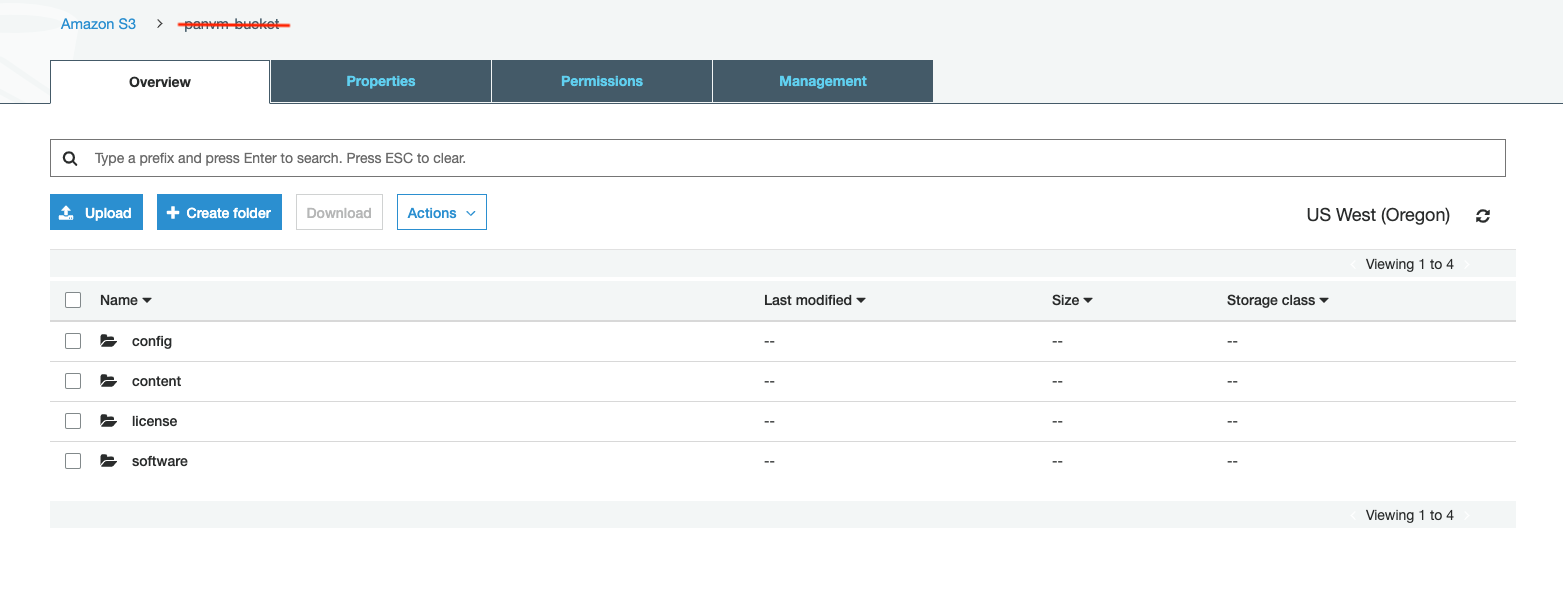Change region via US West (Oregon) selector
The width and height of the screenshot is (1563, 597).
coord(1377,215)
